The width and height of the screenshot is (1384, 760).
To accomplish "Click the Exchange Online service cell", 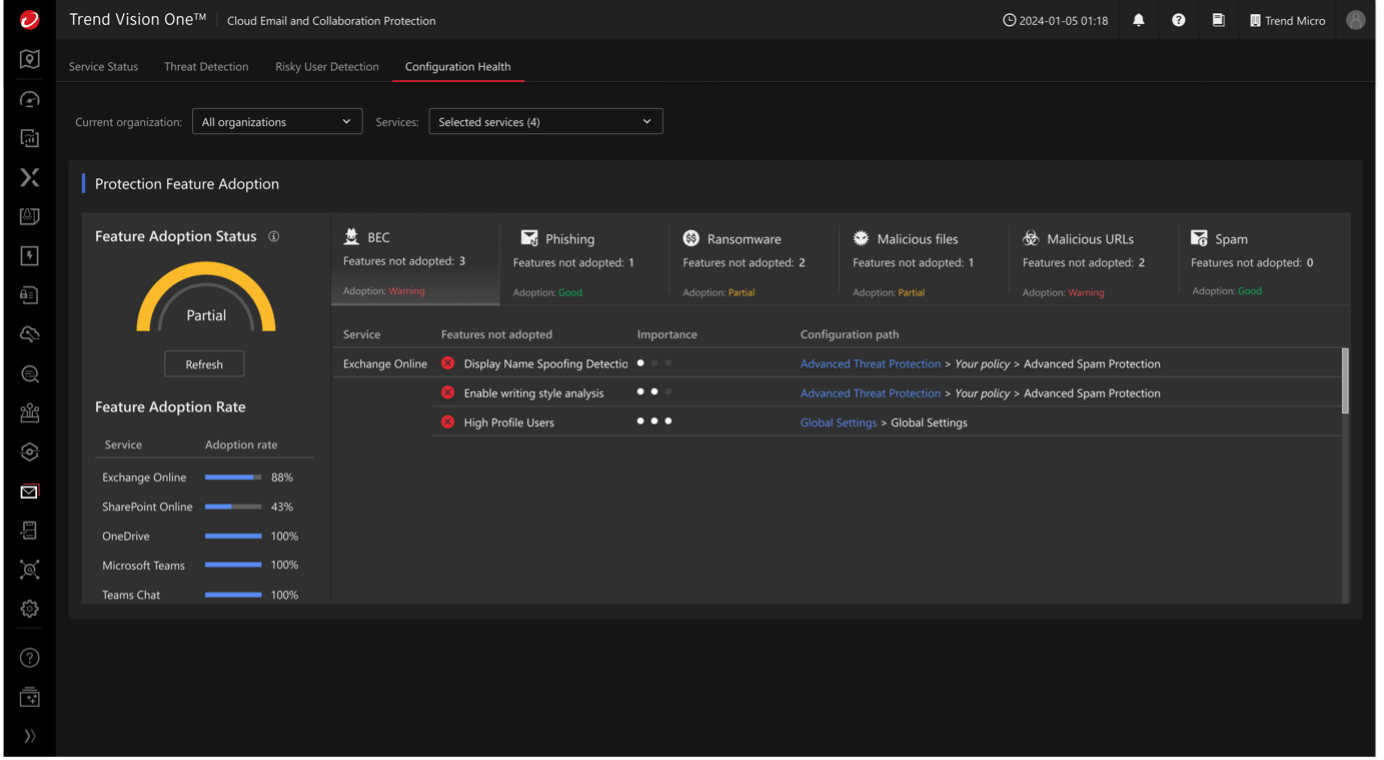I will tap(385, 364).
